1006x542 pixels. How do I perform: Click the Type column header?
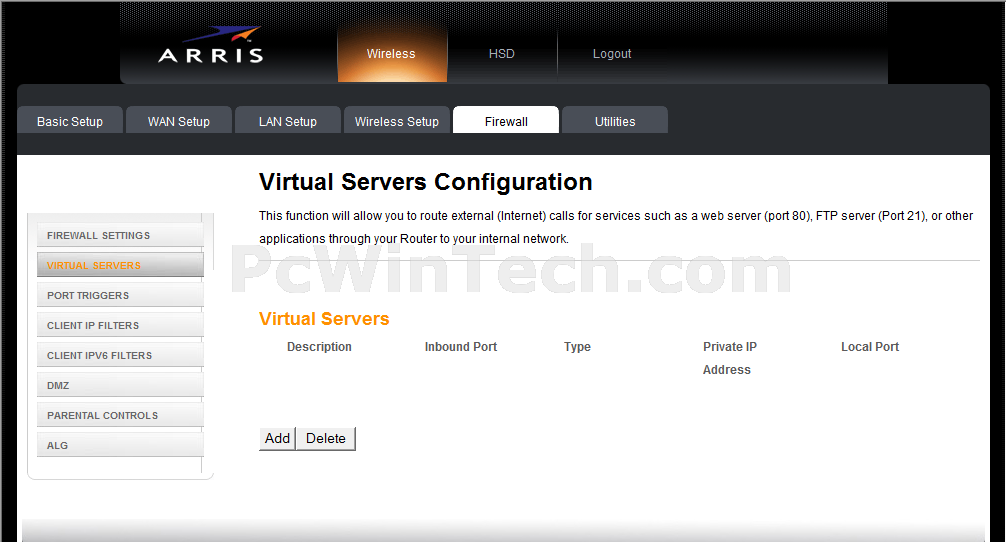pyautogui.click(x=577, y=347)
